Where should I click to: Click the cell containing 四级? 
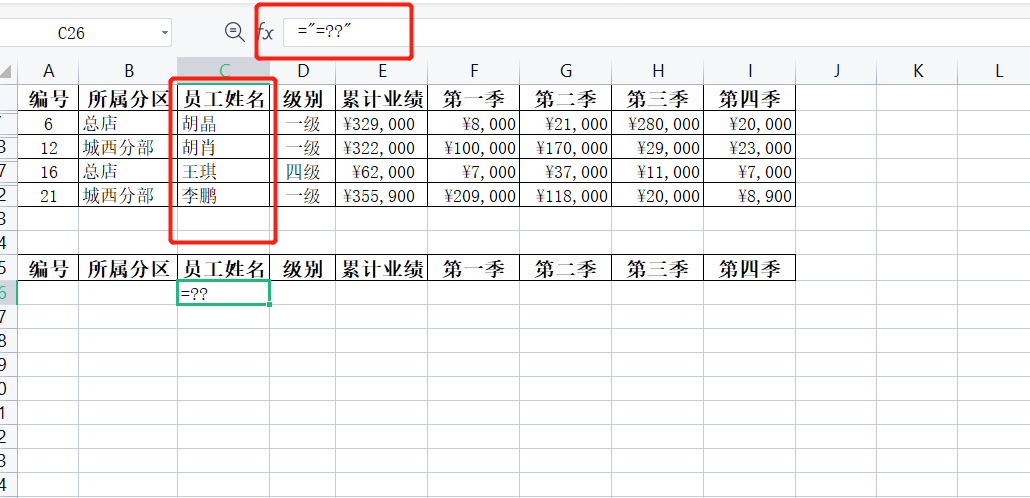303,172
